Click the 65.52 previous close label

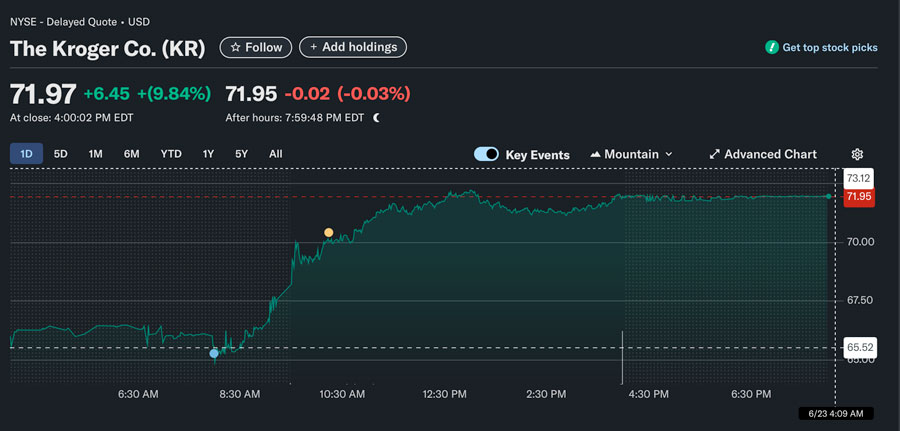coord(859,348)
